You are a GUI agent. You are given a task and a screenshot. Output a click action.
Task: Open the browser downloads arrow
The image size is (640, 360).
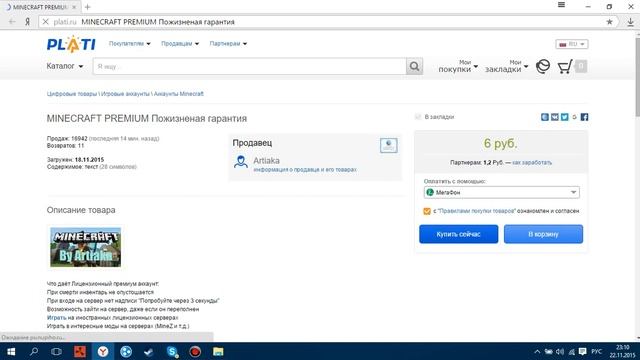tap(631, 22)
